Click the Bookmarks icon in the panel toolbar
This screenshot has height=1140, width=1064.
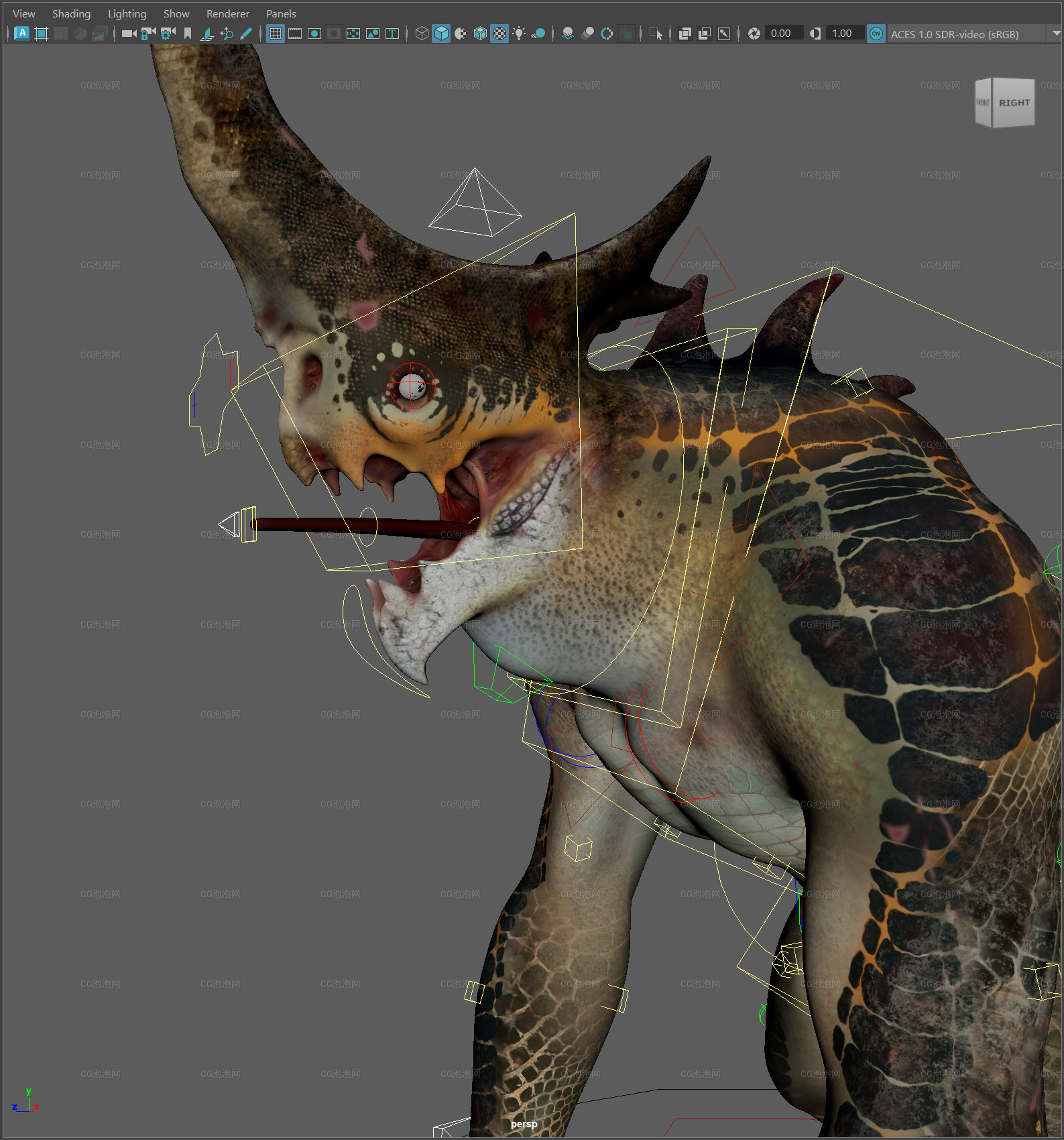188,34
